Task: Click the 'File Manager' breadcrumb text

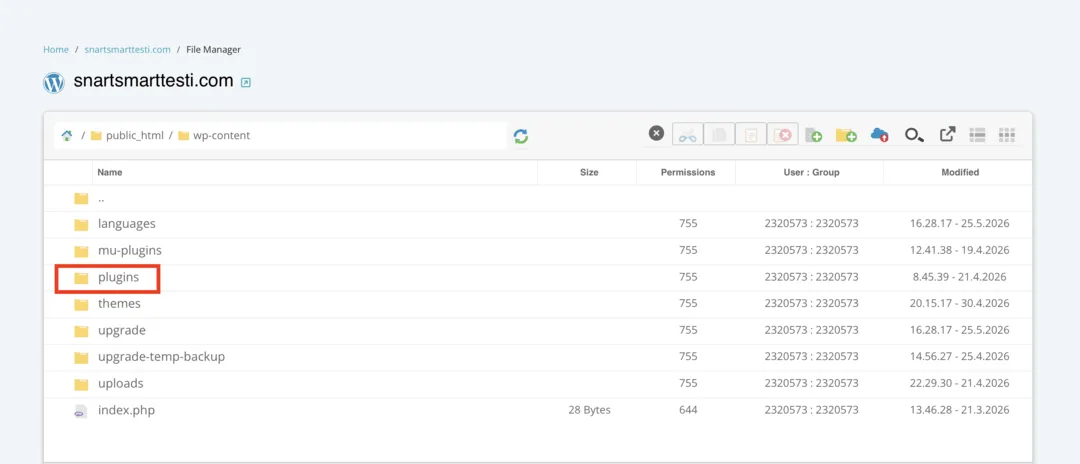Action: pyautogui.click(x=214, y=50)
